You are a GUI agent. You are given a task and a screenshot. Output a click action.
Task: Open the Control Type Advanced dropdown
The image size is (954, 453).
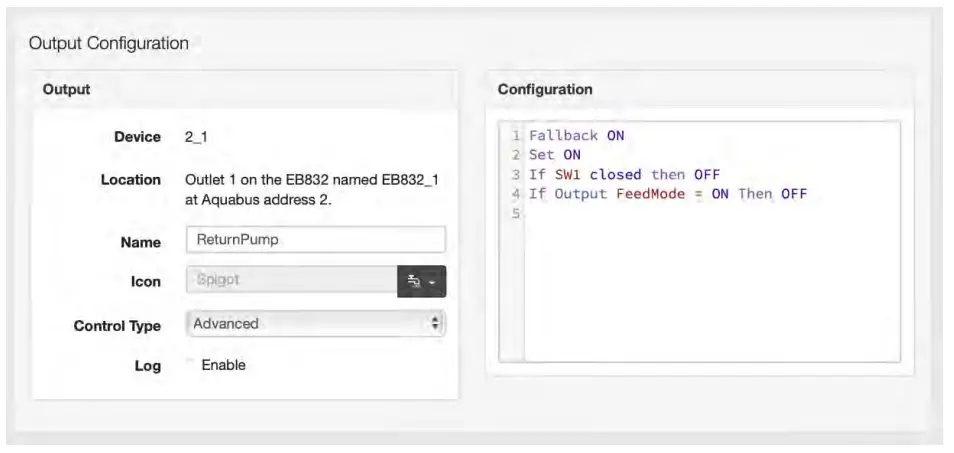pos(316,323)
